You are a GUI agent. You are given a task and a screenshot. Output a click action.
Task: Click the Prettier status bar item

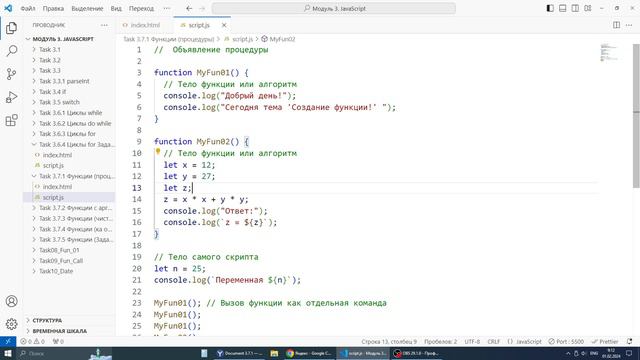pyautogui.click(x=605, y=341)
